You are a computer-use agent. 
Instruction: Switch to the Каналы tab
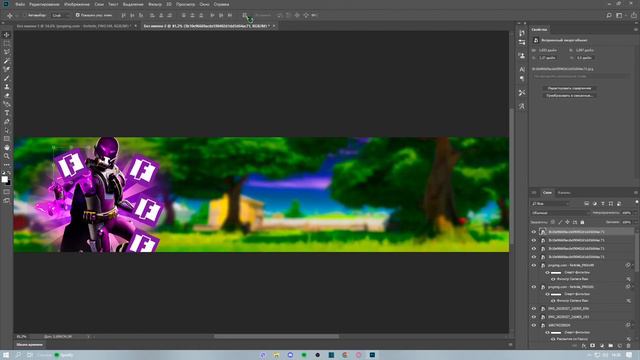(x=564, y=193)
